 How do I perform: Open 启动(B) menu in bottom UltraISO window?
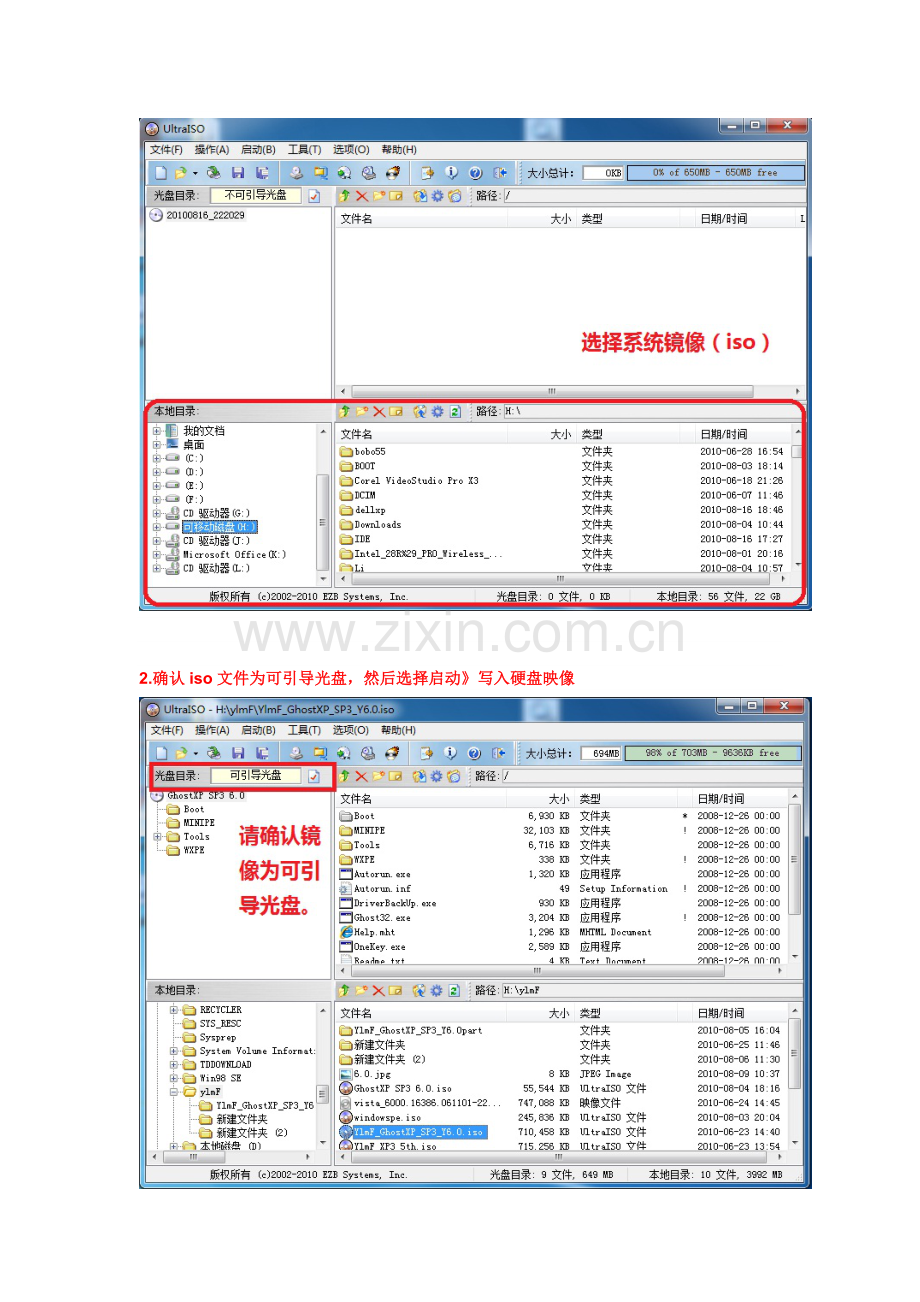[x=257, y=730]
